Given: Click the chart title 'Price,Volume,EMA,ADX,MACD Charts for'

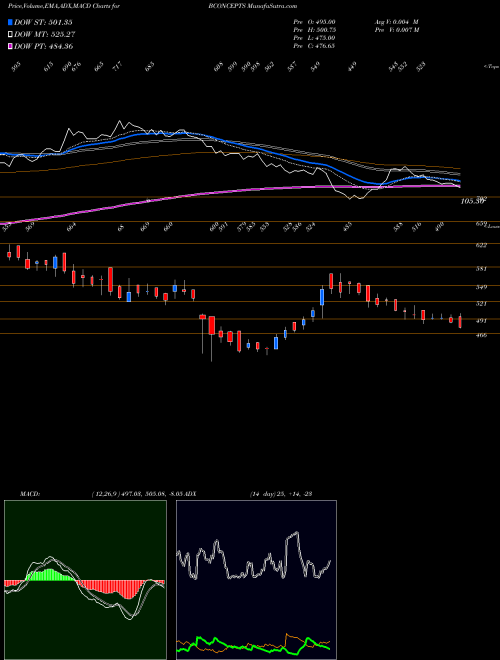Looking at the screenshot, I should click(x=64, y=6).
